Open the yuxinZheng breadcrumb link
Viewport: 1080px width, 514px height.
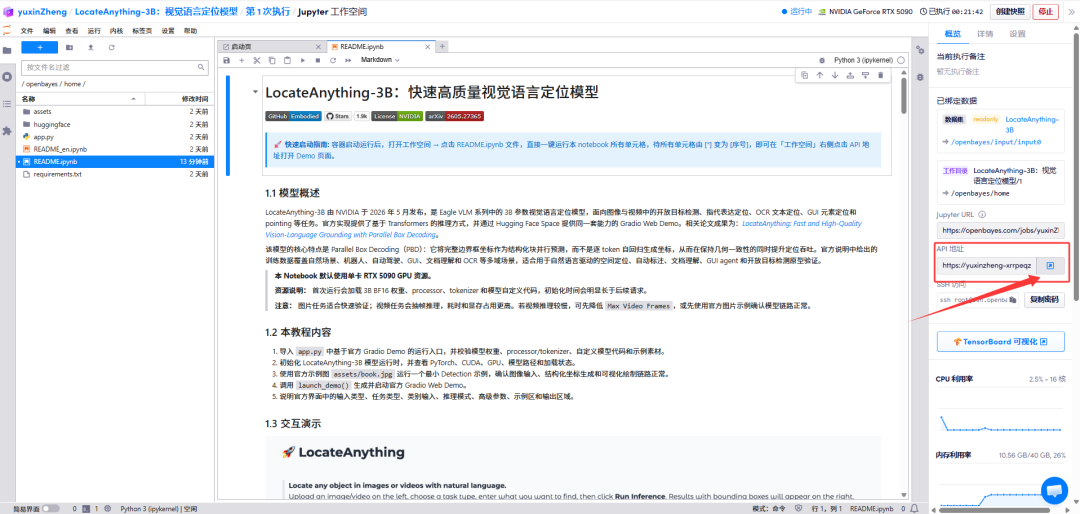[41, 12]
